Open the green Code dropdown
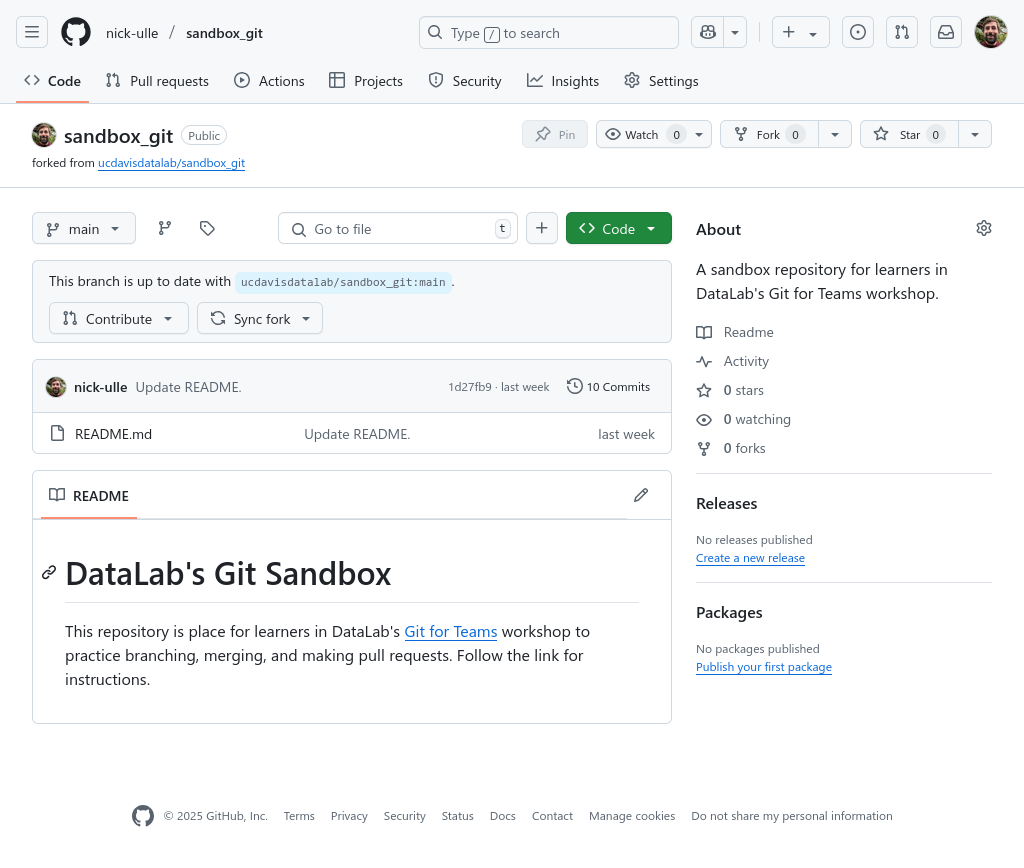Viewport: 1024px width, 868px height. click(x=618, y=229)
